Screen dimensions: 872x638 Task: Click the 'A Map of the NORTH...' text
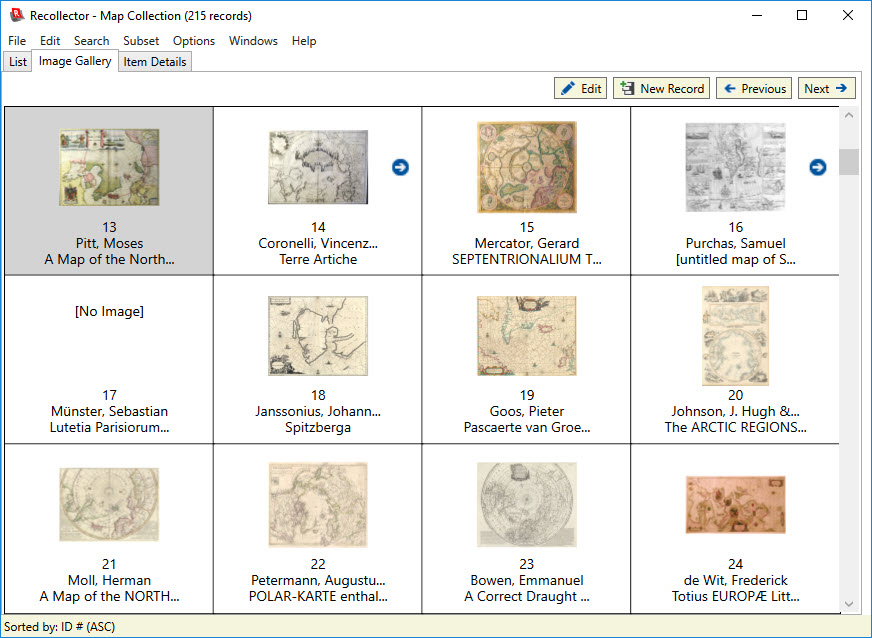pos(109,596)
